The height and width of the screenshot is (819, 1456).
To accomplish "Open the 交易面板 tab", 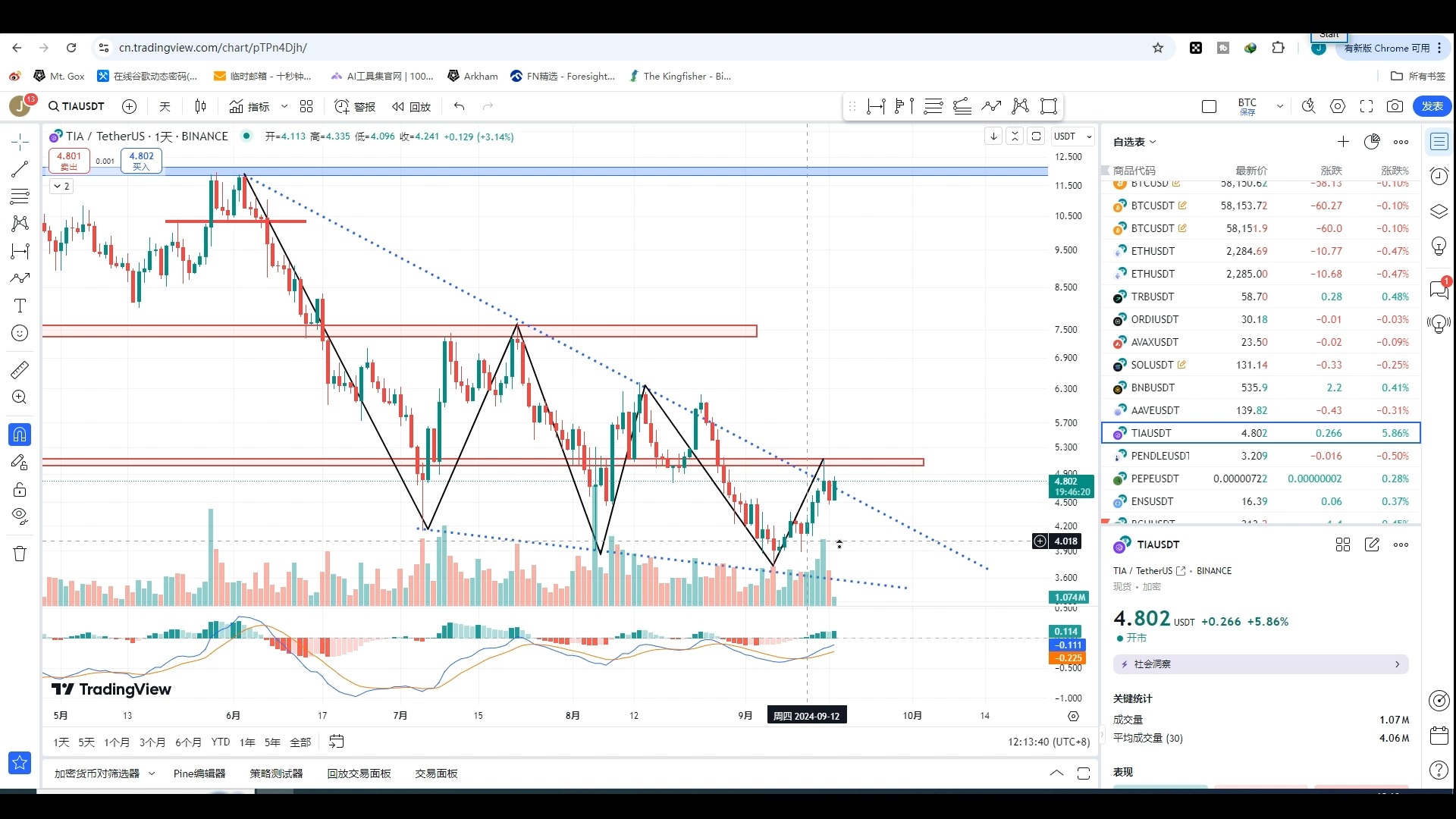I will (x=436, y=773).
